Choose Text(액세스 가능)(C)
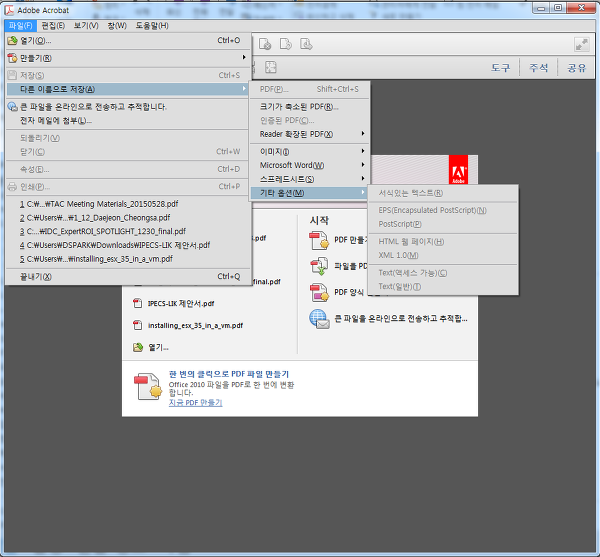The width and height of the screenshot is (600, 557). click(443, 273)
